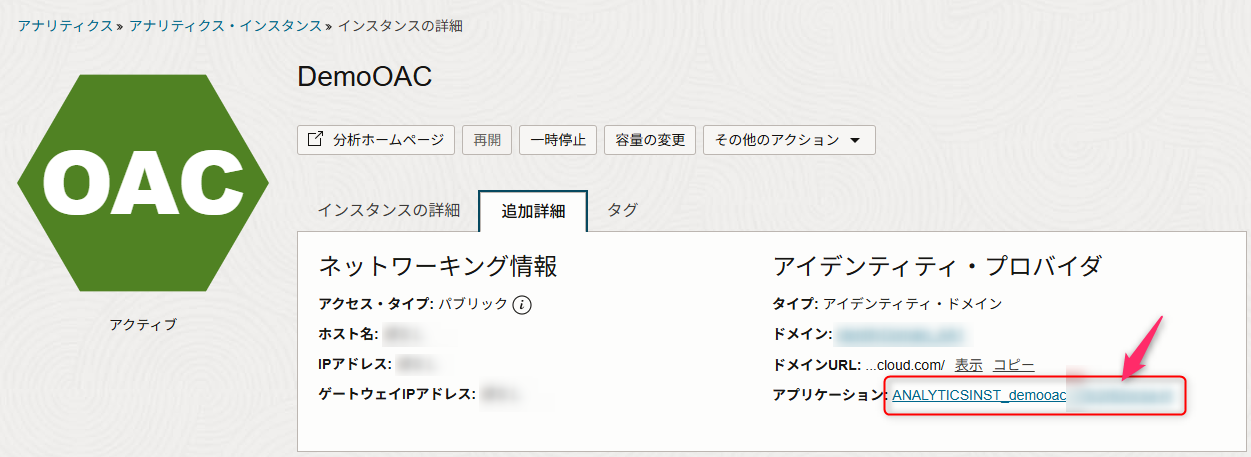Select the 追加詳細 tab
This screenshot has height=457, width=1251.
point(533,211)
